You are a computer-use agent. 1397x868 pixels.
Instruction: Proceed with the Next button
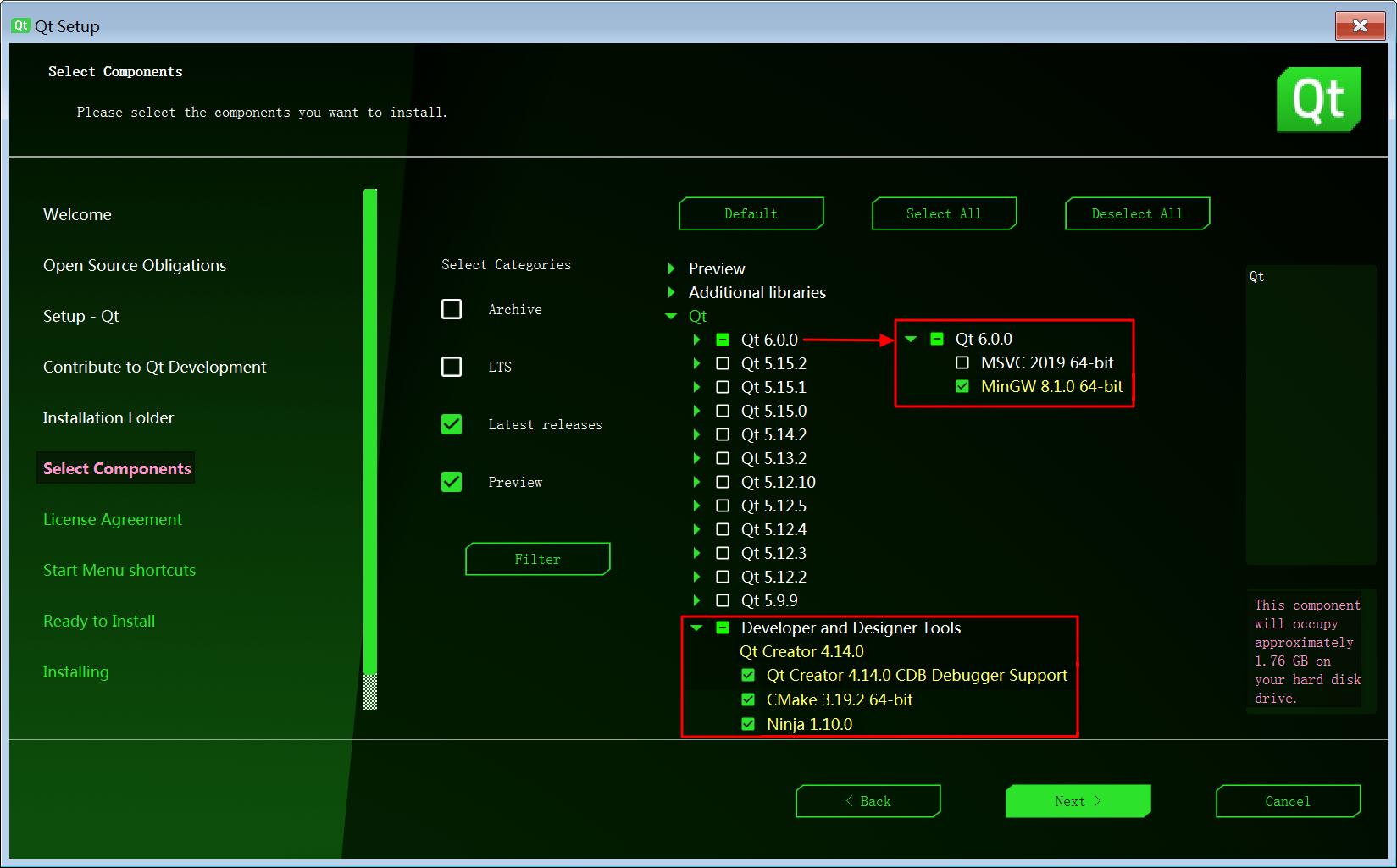point(1078,801)
